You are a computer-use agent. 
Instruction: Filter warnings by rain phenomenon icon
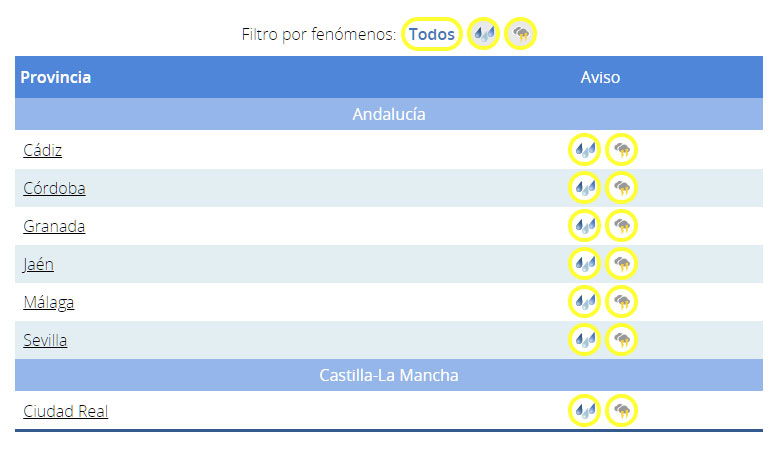(484, 34)
